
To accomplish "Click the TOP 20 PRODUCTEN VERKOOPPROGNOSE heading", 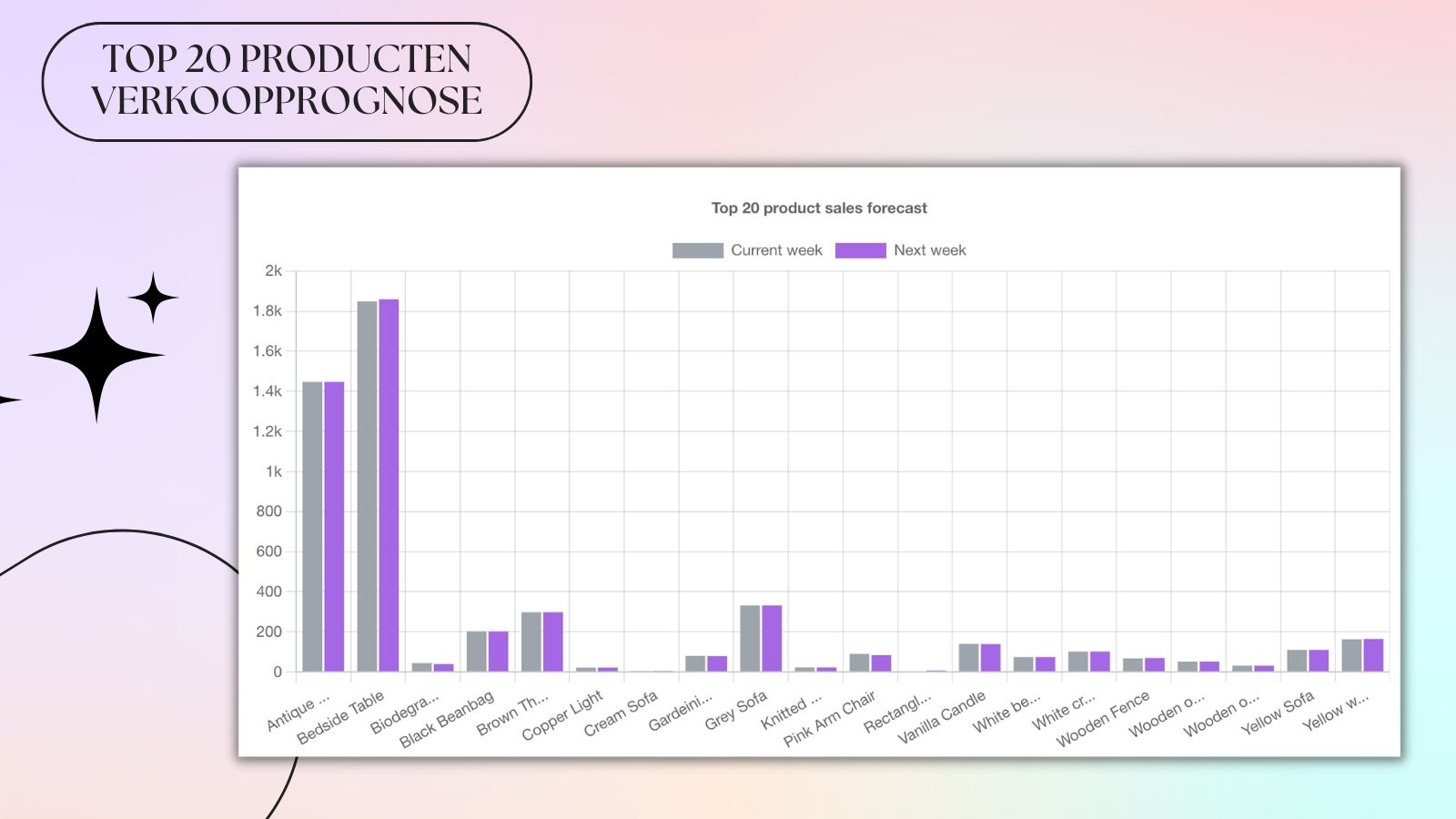I will point(287,80).
